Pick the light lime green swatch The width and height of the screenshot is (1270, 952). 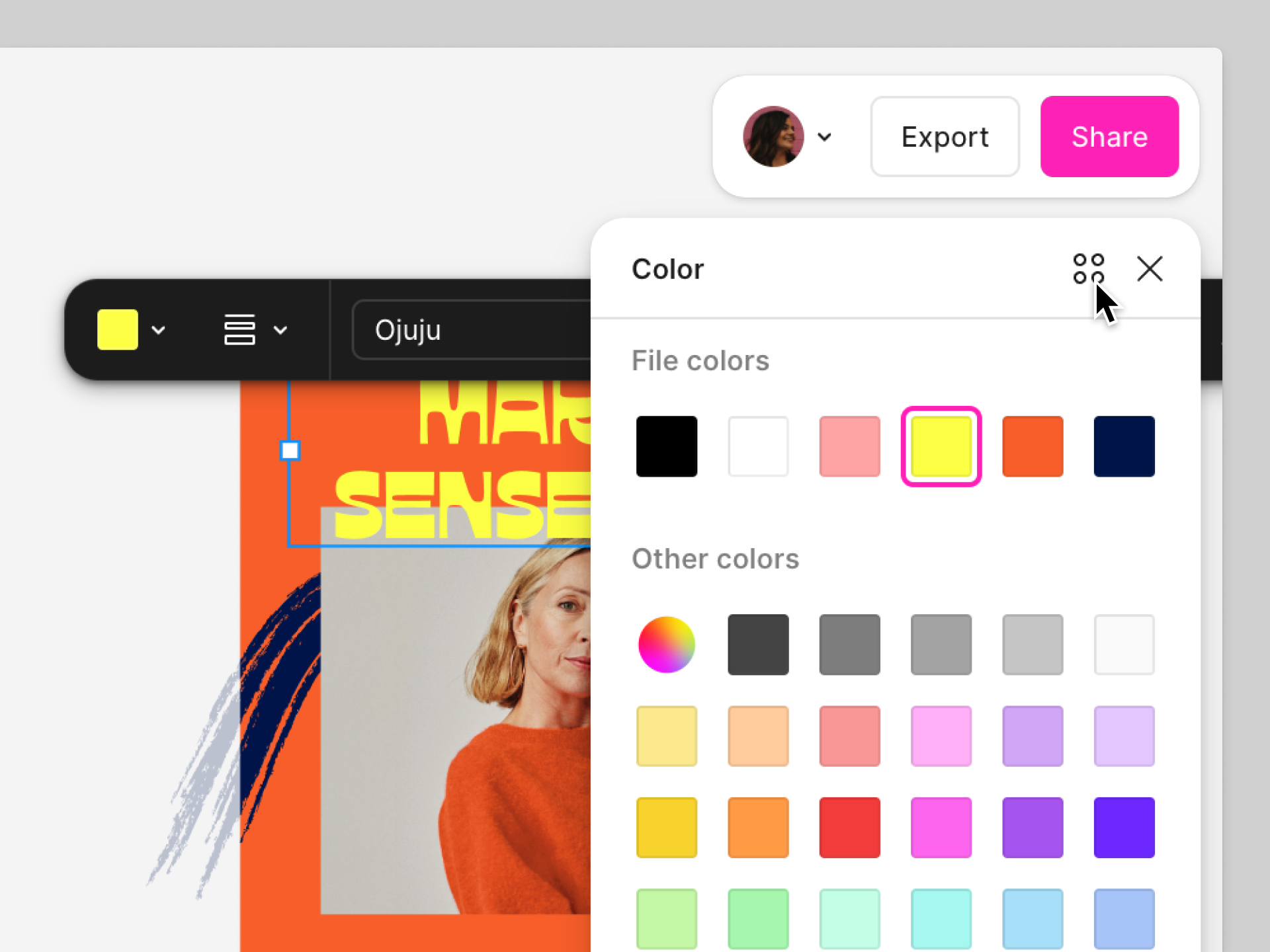click(x=667, y=919)
